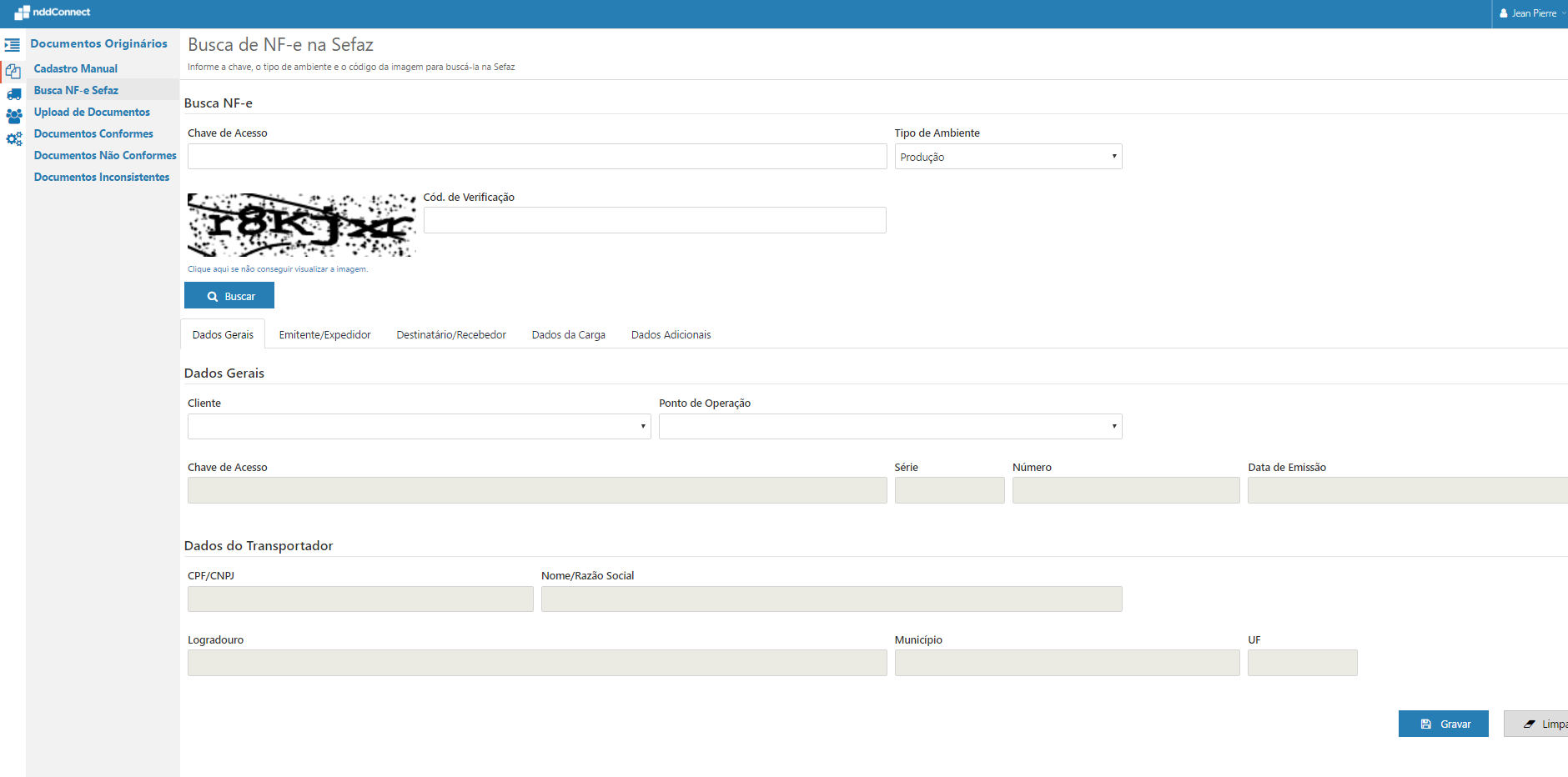
Task: Click the captcha verification image
Action: [x=301, y=225]
